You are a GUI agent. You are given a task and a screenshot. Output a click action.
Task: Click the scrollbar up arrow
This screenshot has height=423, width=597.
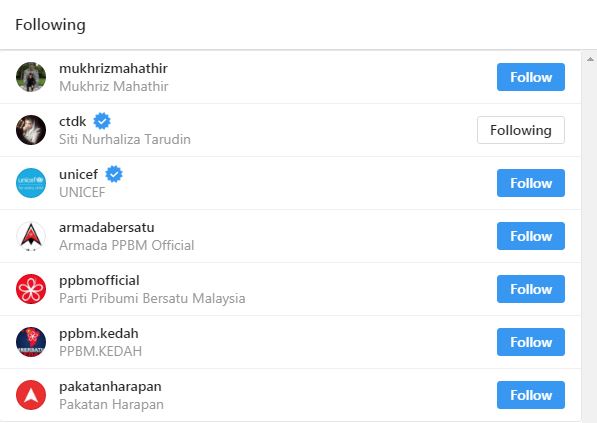[590, 59]
